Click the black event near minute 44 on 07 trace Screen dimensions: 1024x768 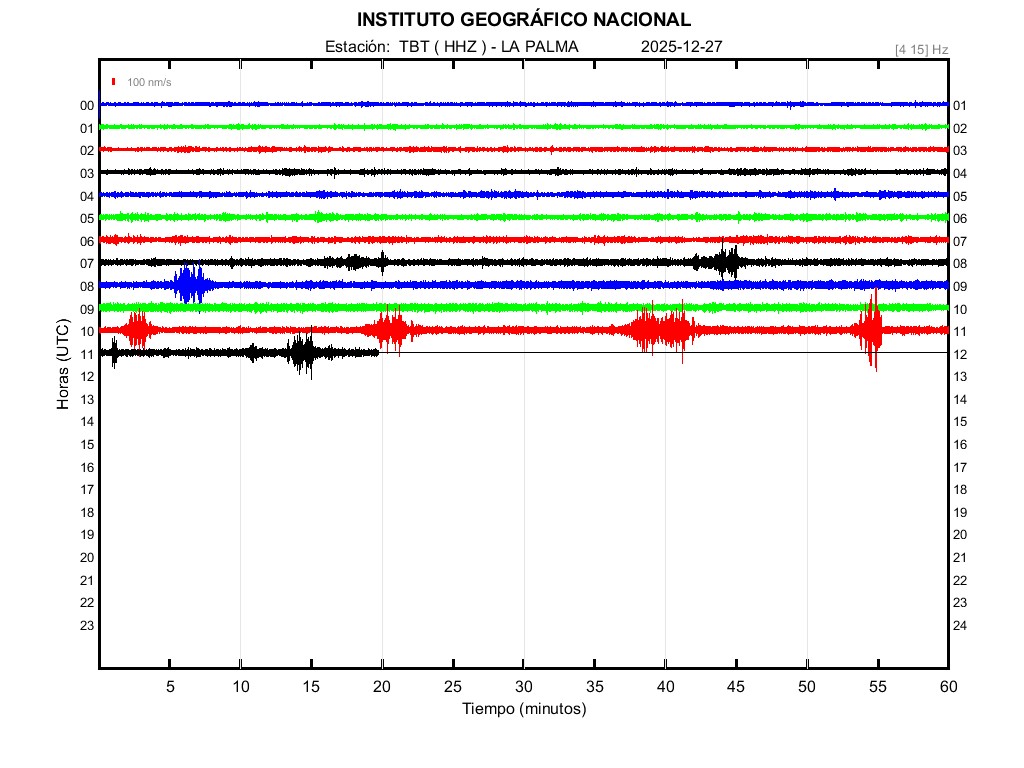click(x=726, y=262)
